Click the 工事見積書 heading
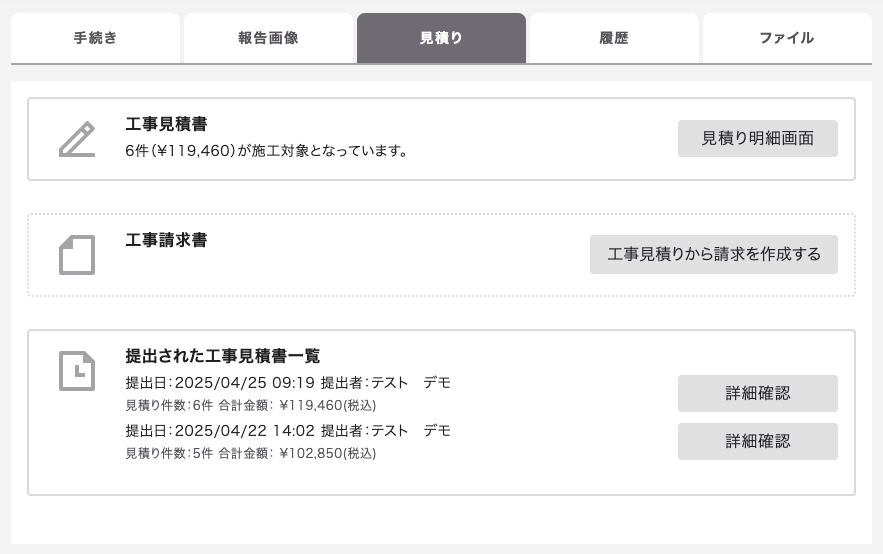This screenshot has width=883, height=554. point(166,124)
